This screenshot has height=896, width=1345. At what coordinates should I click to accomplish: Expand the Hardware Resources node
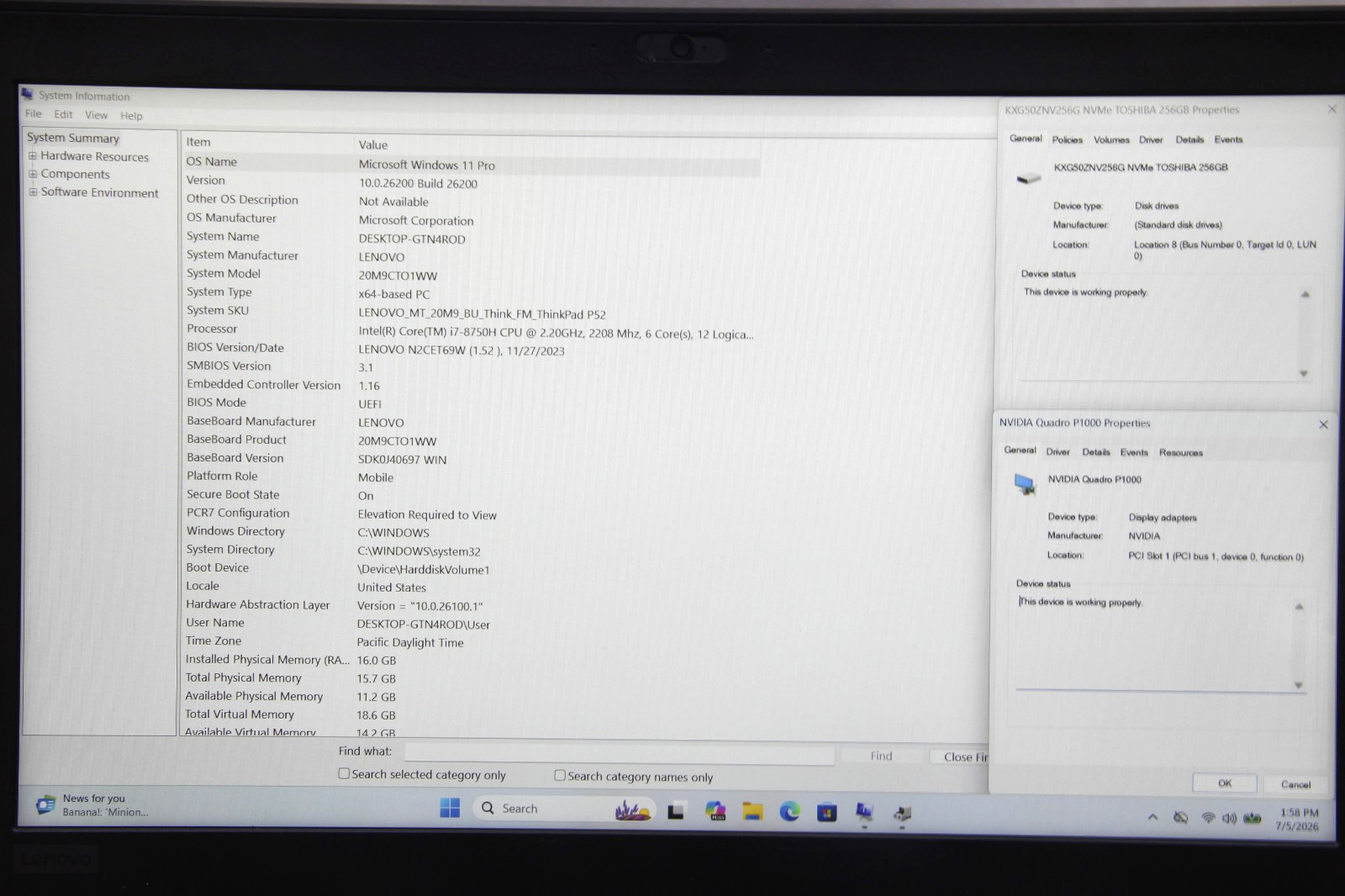(33, 155)
